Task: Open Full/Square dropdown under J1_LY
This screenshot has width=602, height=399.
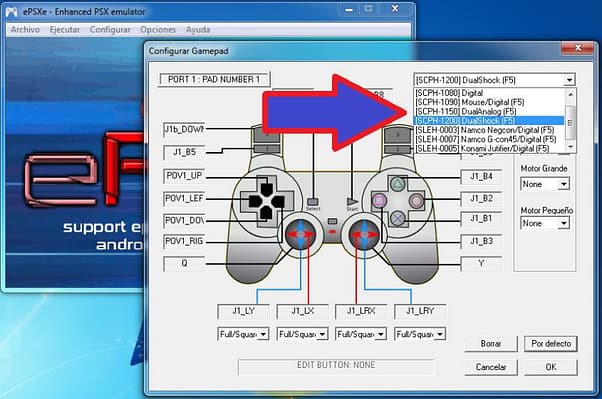Action: click(x=243, y=334)
